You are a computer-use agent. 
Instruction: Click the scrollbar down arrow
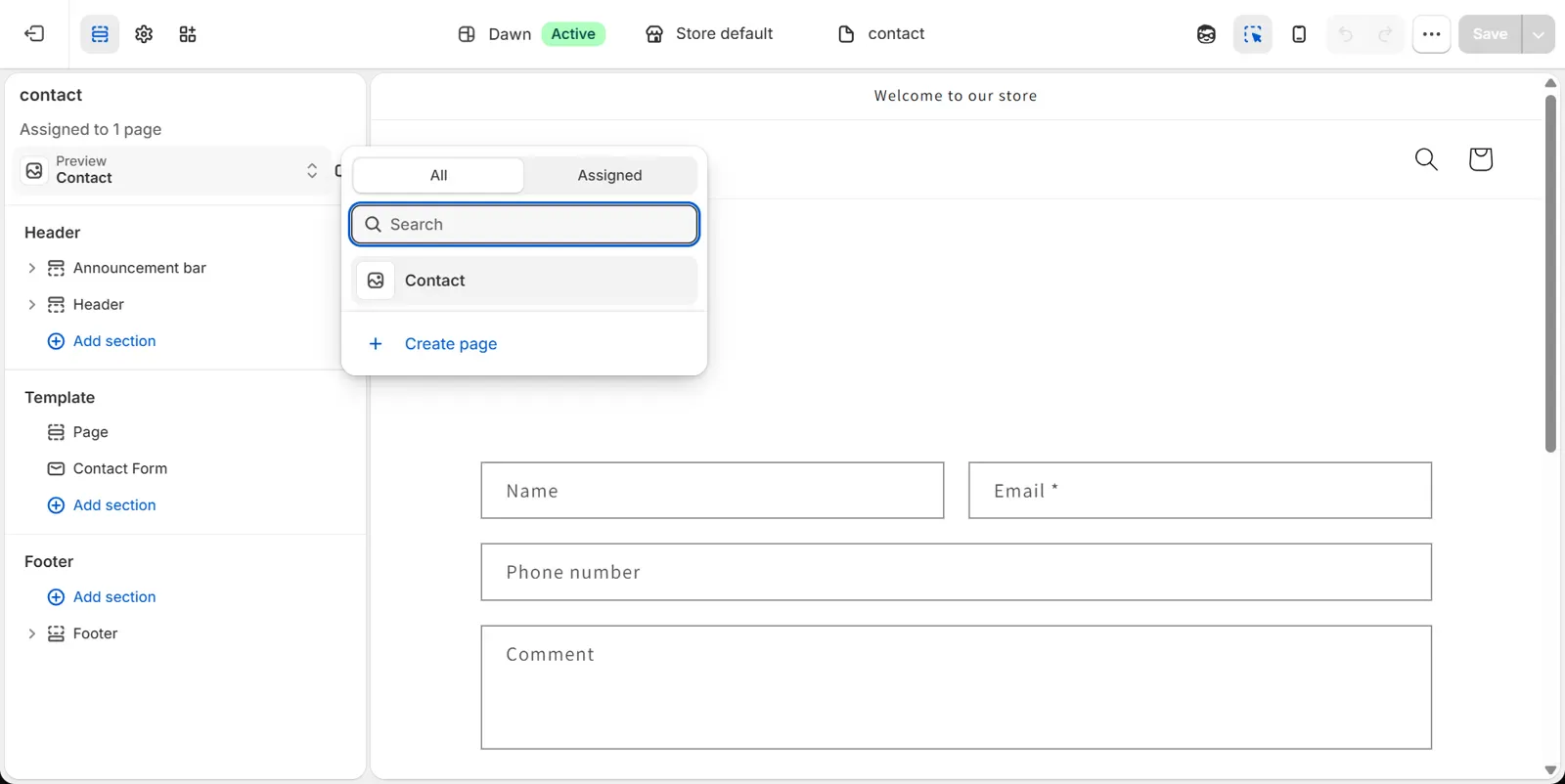[1550, 770]
